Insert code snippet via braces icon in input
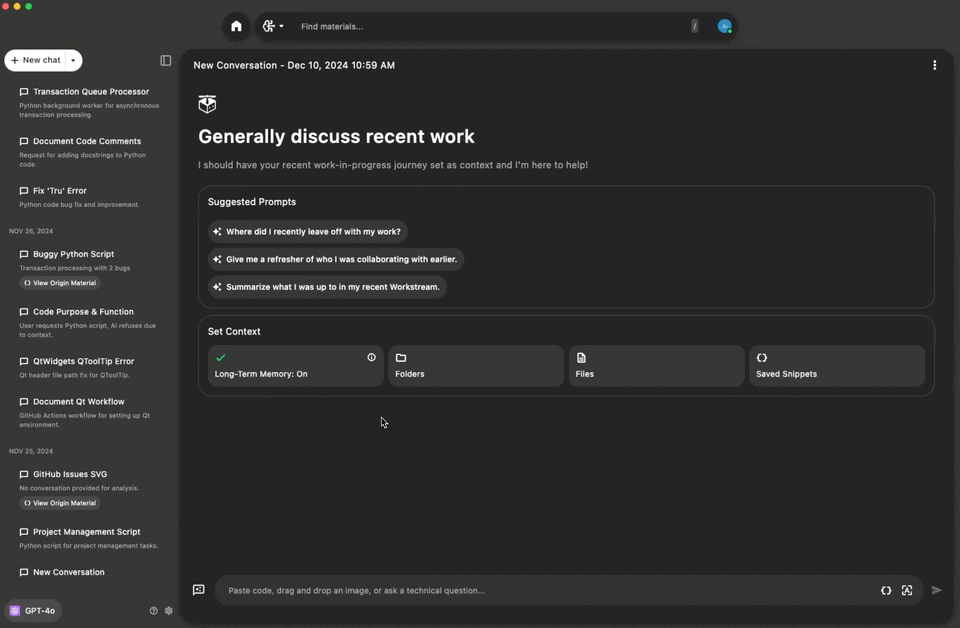Image resolution: width=960 pixels, height=628 pixels. (x=886, y=590)
